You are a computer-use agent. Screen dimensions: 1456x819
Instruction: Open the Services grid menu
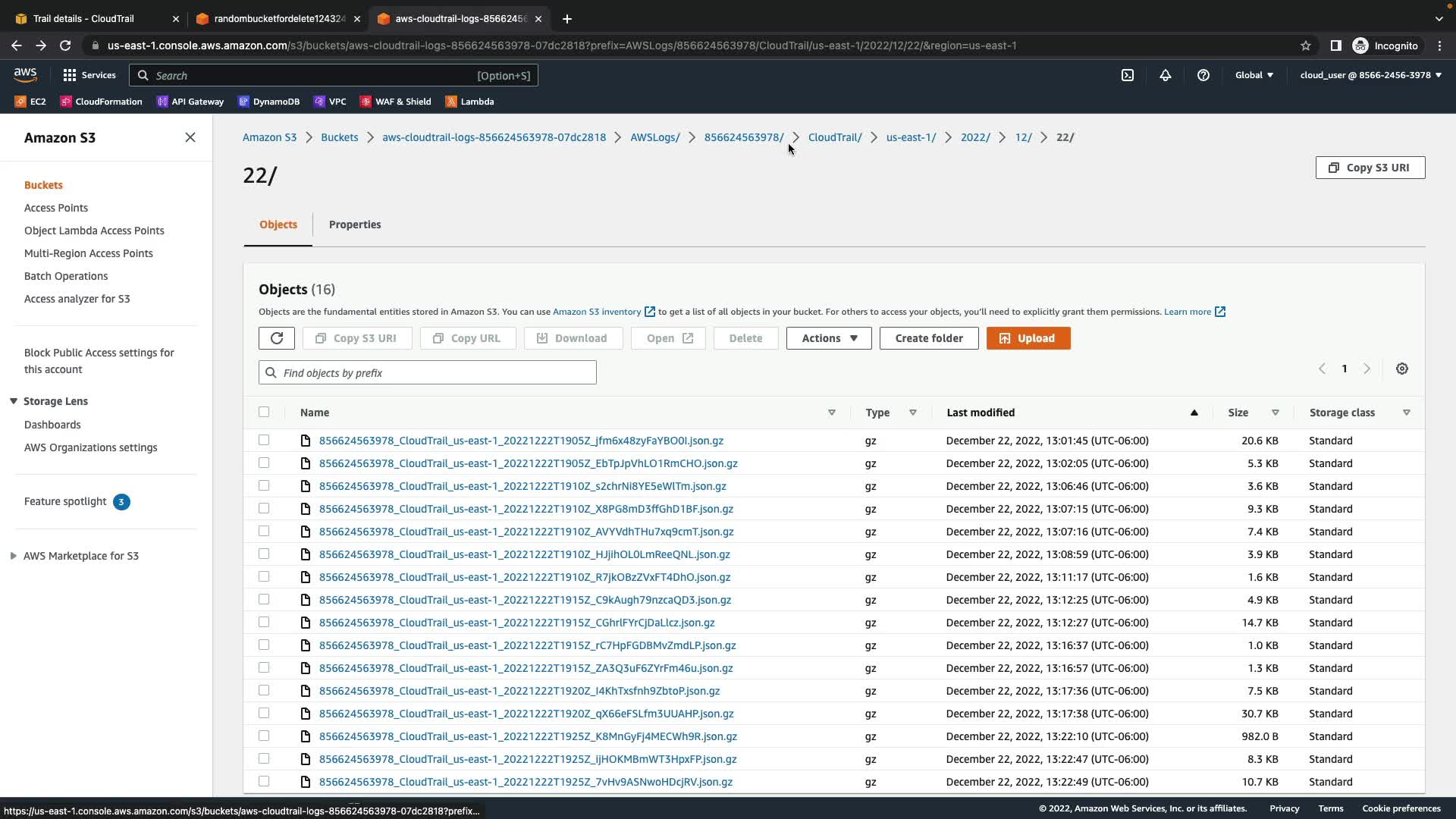coord(89,75)
